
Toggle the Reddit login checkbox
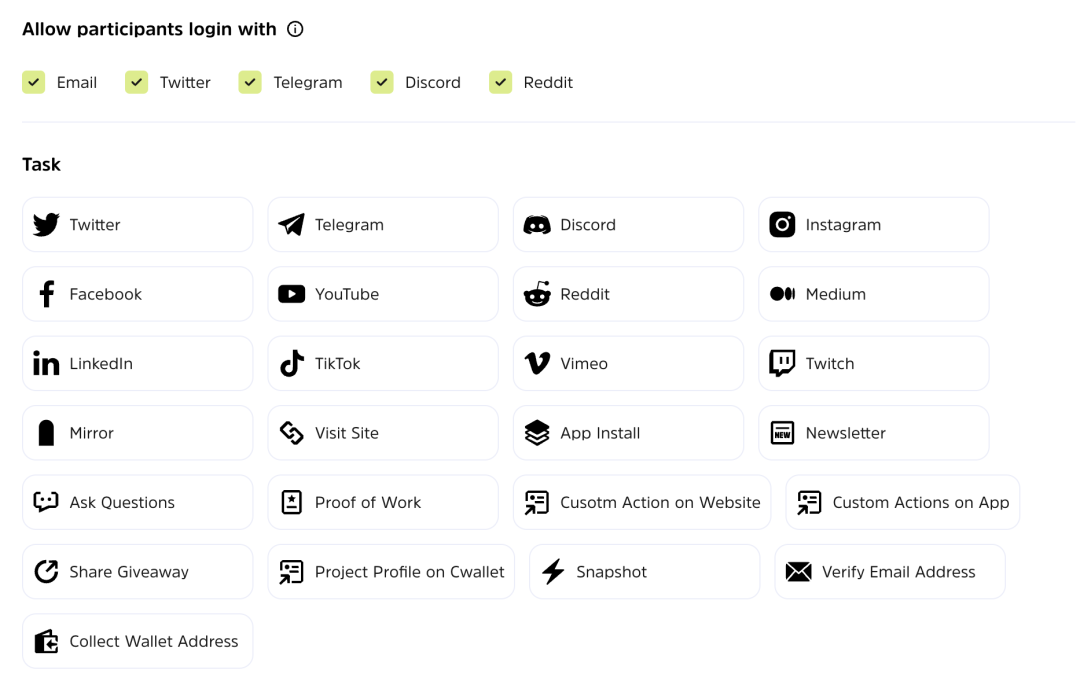(x=501, y=82)
